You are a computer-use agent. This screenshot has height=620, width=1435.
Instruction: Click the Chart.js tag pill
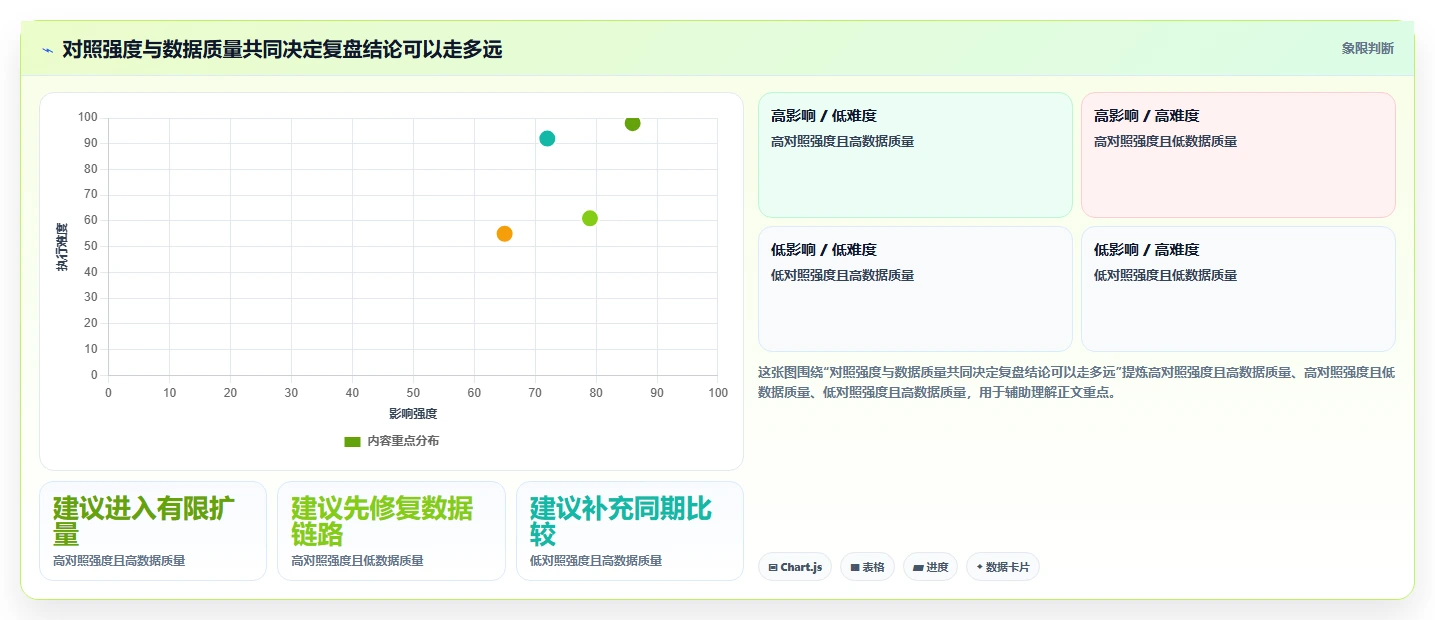pos(795,567)
